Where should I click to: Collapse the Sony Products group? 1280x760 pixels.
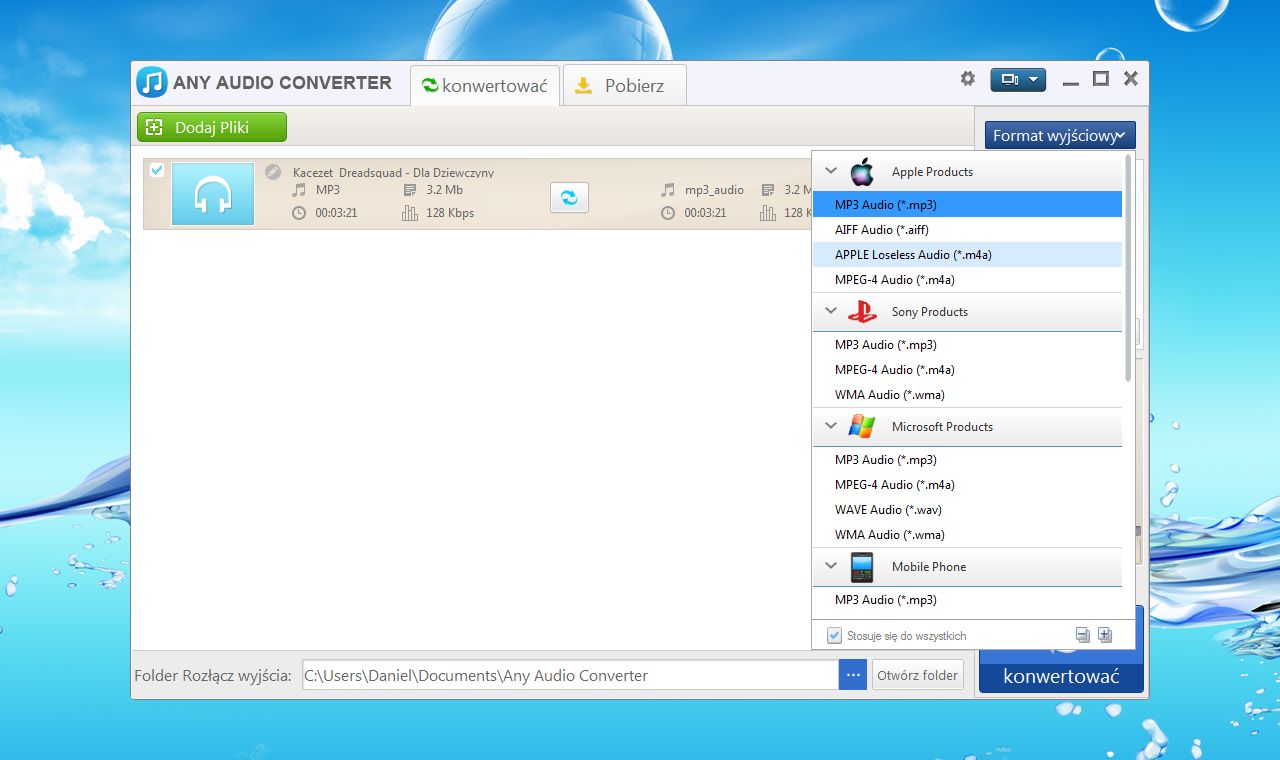830,311
